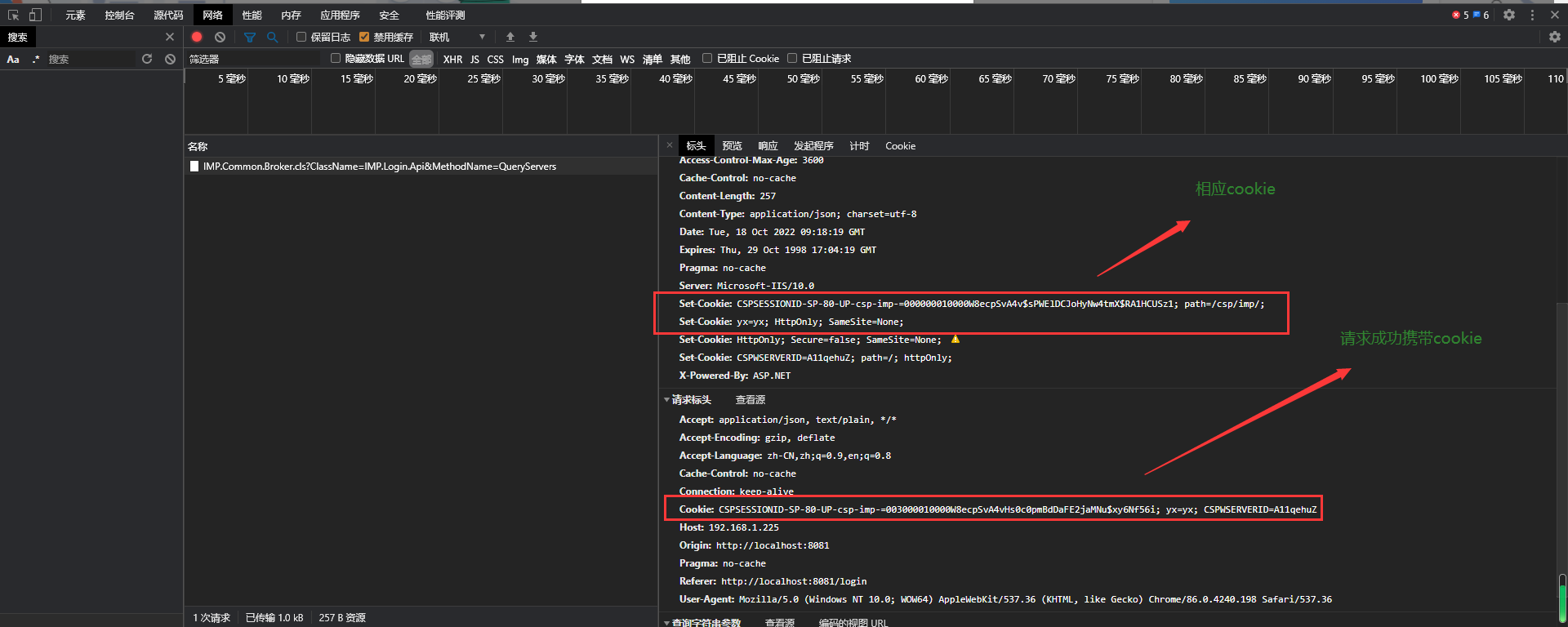Clear the network log with the block icon

click(220, 37)
